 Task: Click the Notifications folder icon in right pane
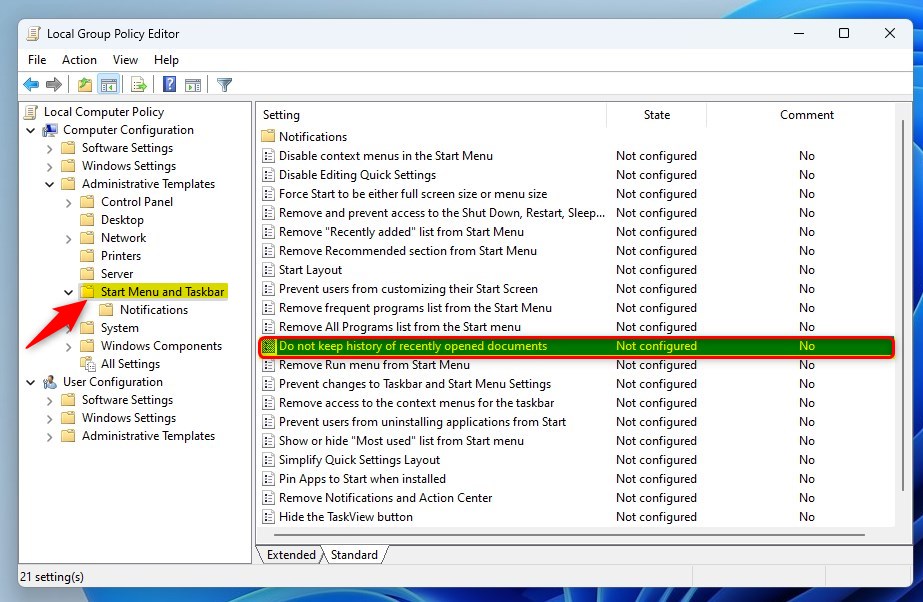click(x=268, y=137)
